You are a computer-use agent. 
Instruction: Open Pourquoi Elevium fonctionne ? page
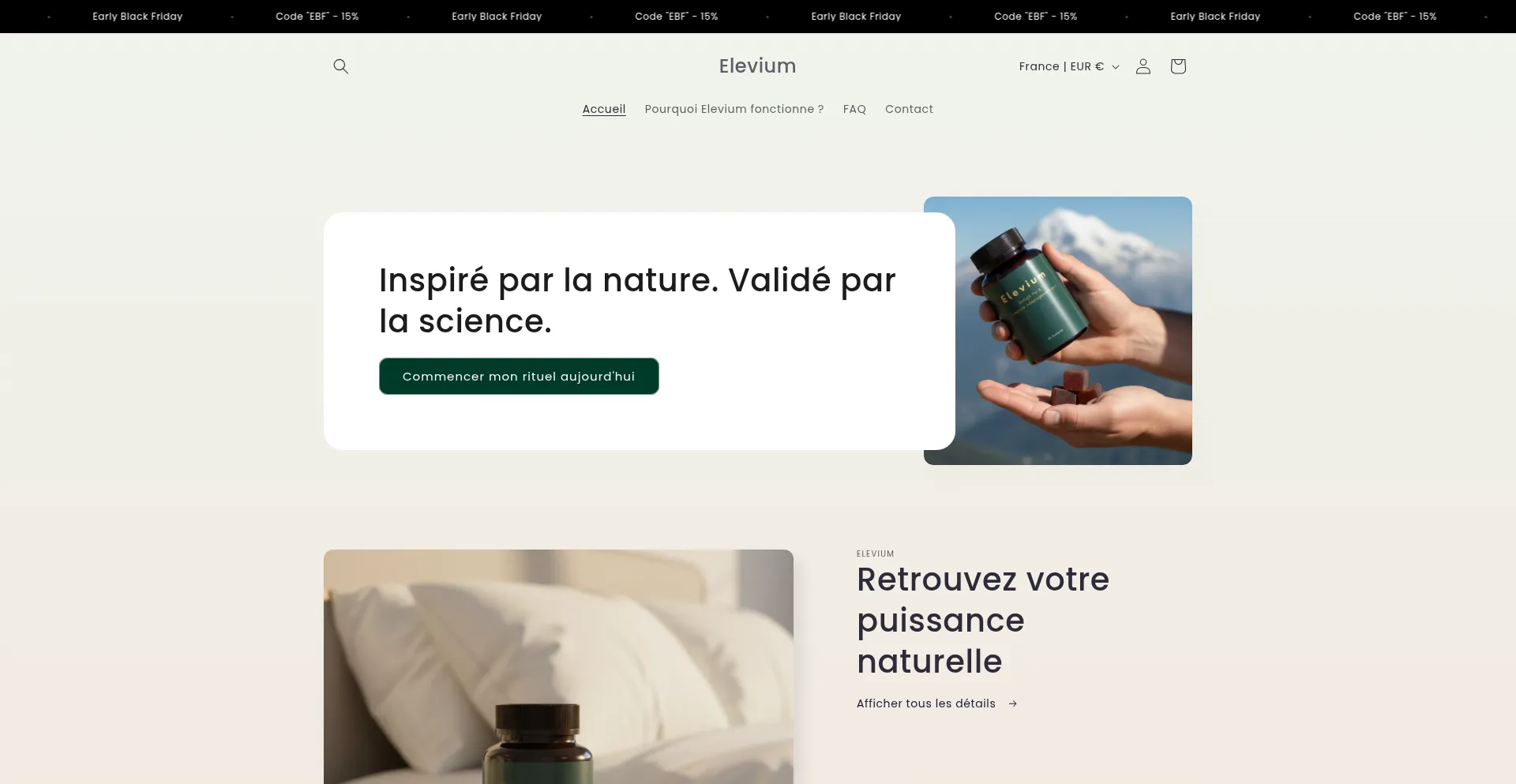tap(734, 109)
